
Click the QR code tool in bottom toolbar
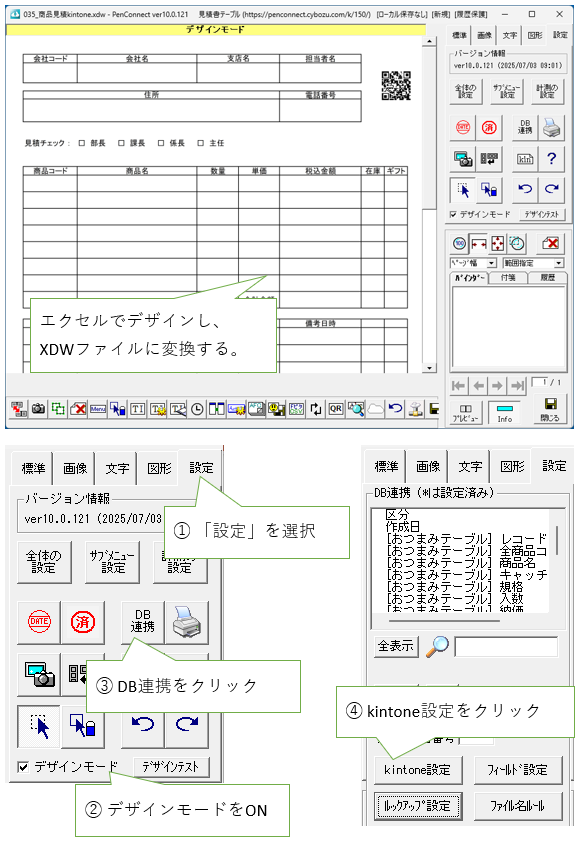coord(336,409)
